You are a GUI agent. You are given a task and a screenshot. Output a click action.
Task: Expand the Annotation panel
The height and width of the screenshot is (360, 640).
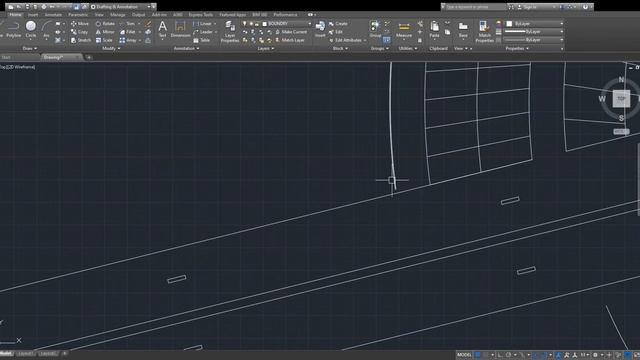click(x=186, y=48)
